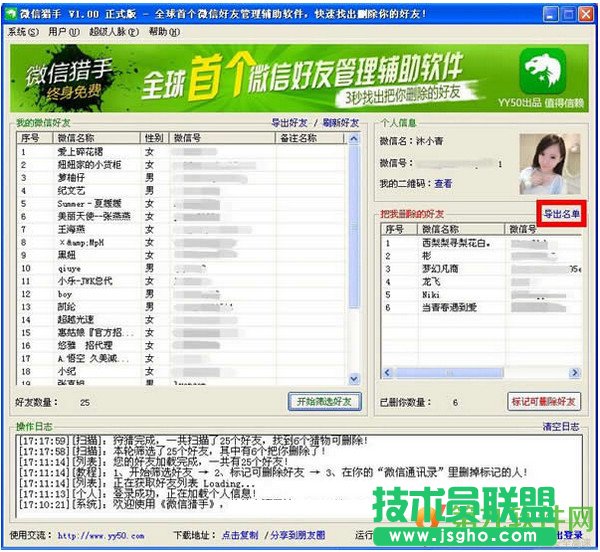Click the 刷新好友 link
The image size is (600, 552).
point(340,123)
